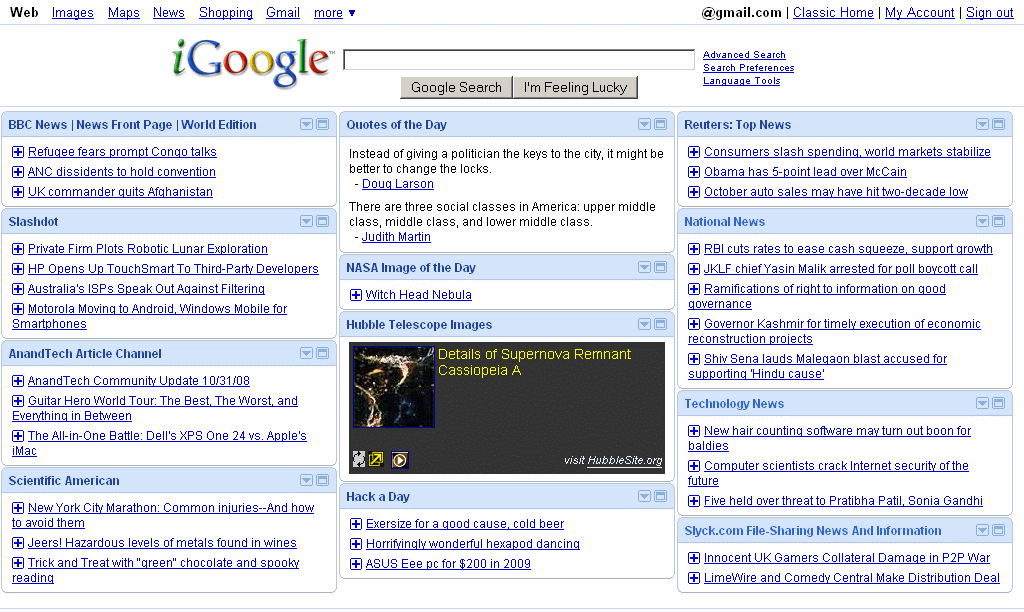Click inside the Google search box
Screen dimensions: 1024x612
518,59
